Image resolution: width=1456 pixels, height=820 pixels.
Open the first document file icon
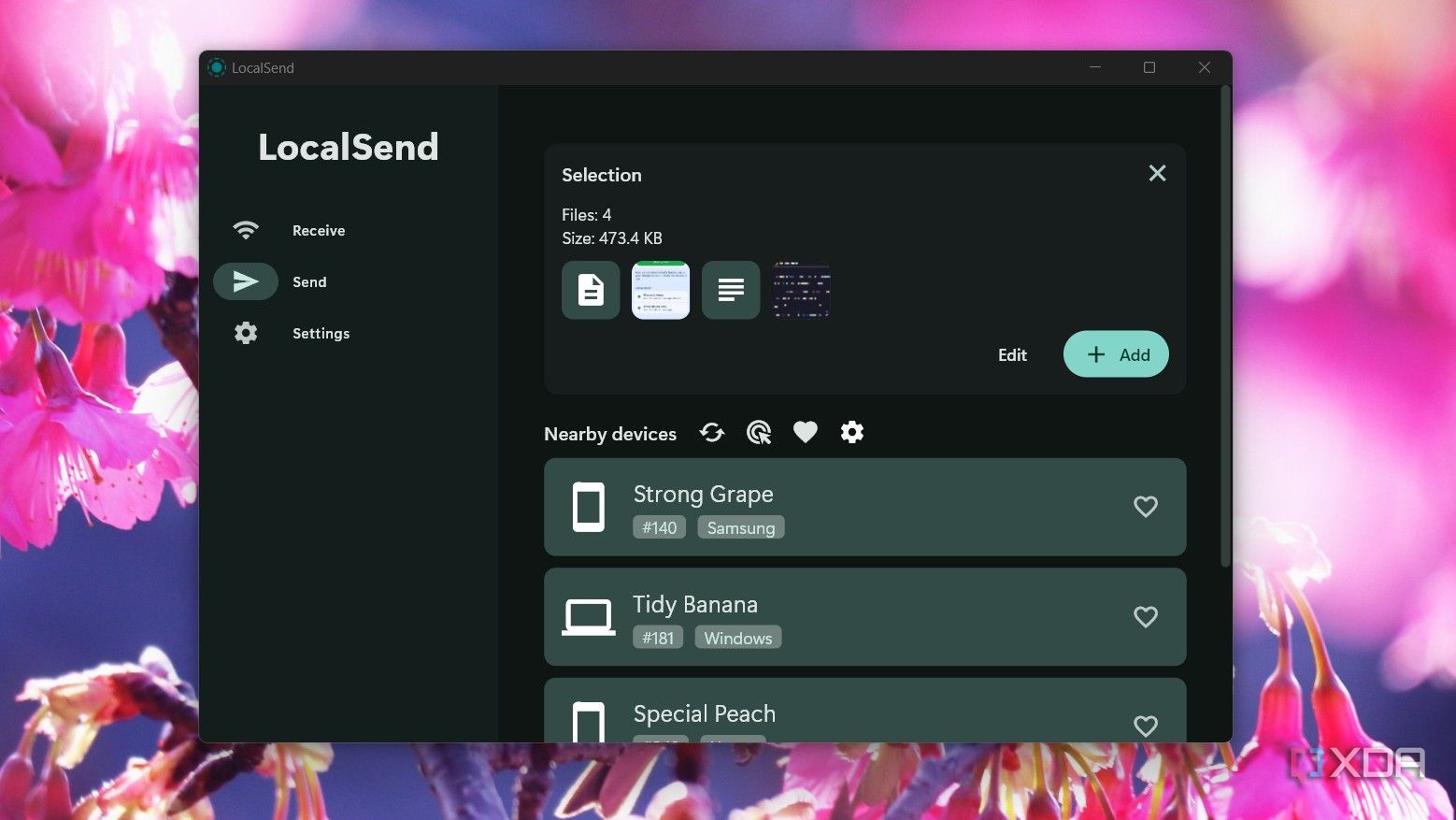tap(591, 290)
